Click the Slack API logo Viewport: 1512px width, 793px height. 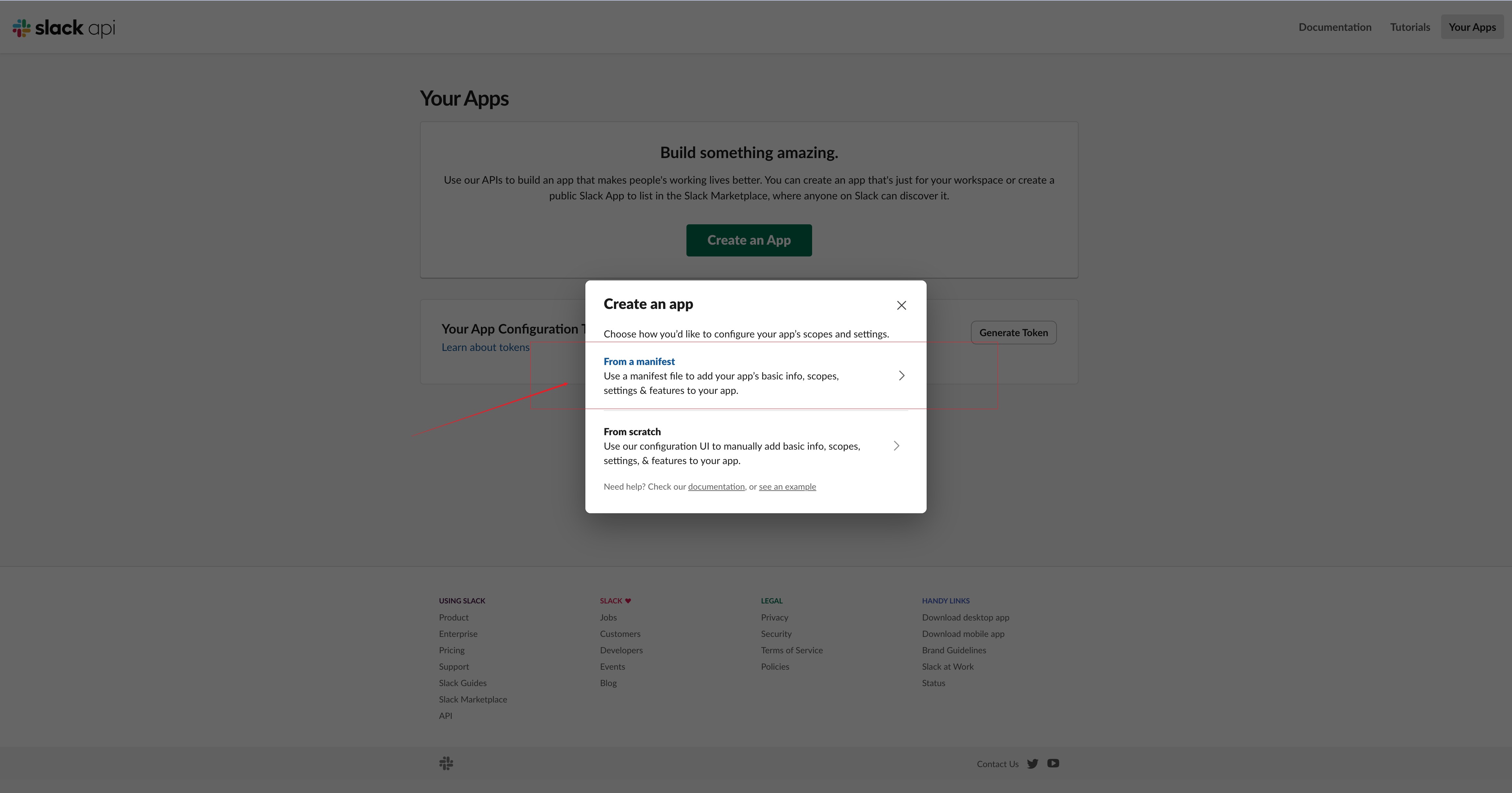point(64,28)
